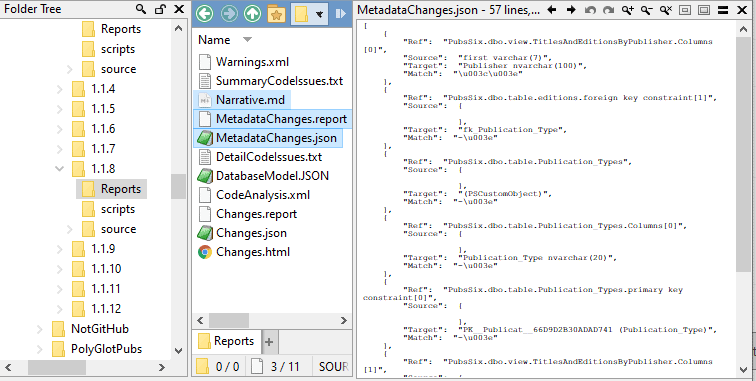This screenshot has height=381, width=756.
Task: Search the Folder Tree with magnifier icon
Action: pos(141,9)
